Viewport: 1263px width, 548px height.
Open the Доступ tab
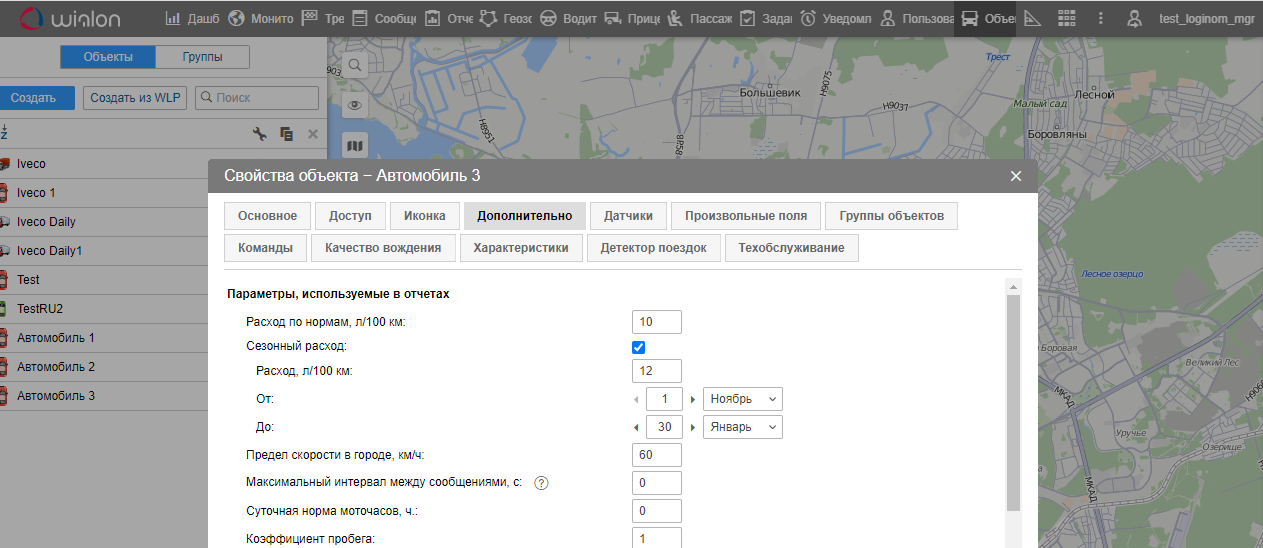(350, 216)
